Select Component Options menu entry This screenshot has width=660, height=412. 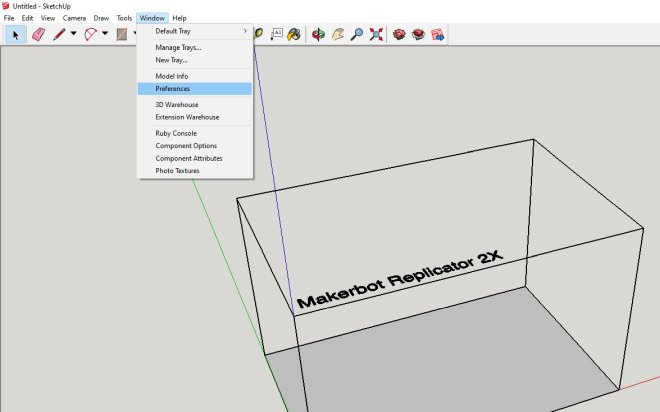pos(195,146)
